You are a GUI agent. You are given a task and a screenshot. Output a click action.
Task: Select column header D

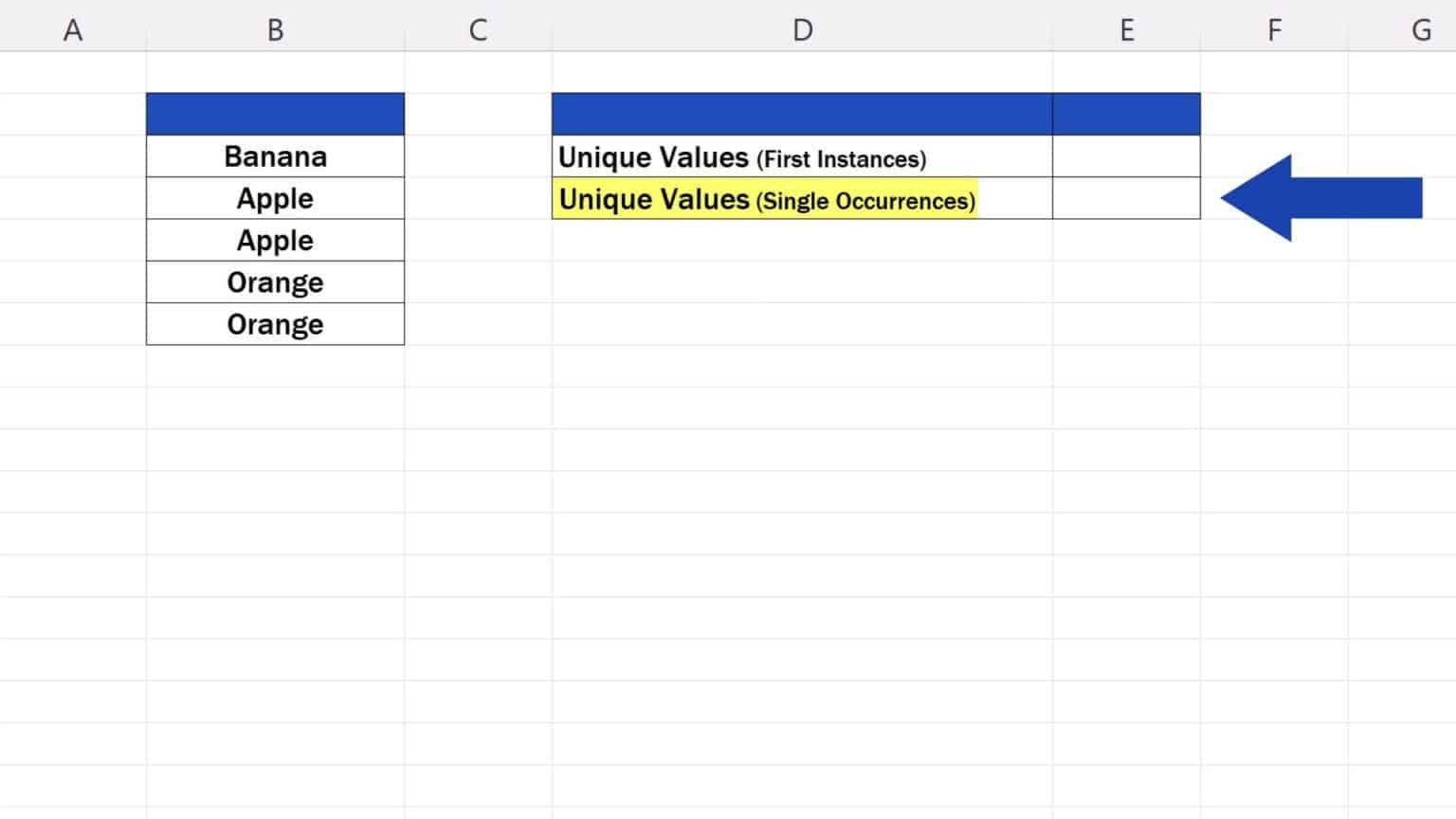tap(802, 28)
